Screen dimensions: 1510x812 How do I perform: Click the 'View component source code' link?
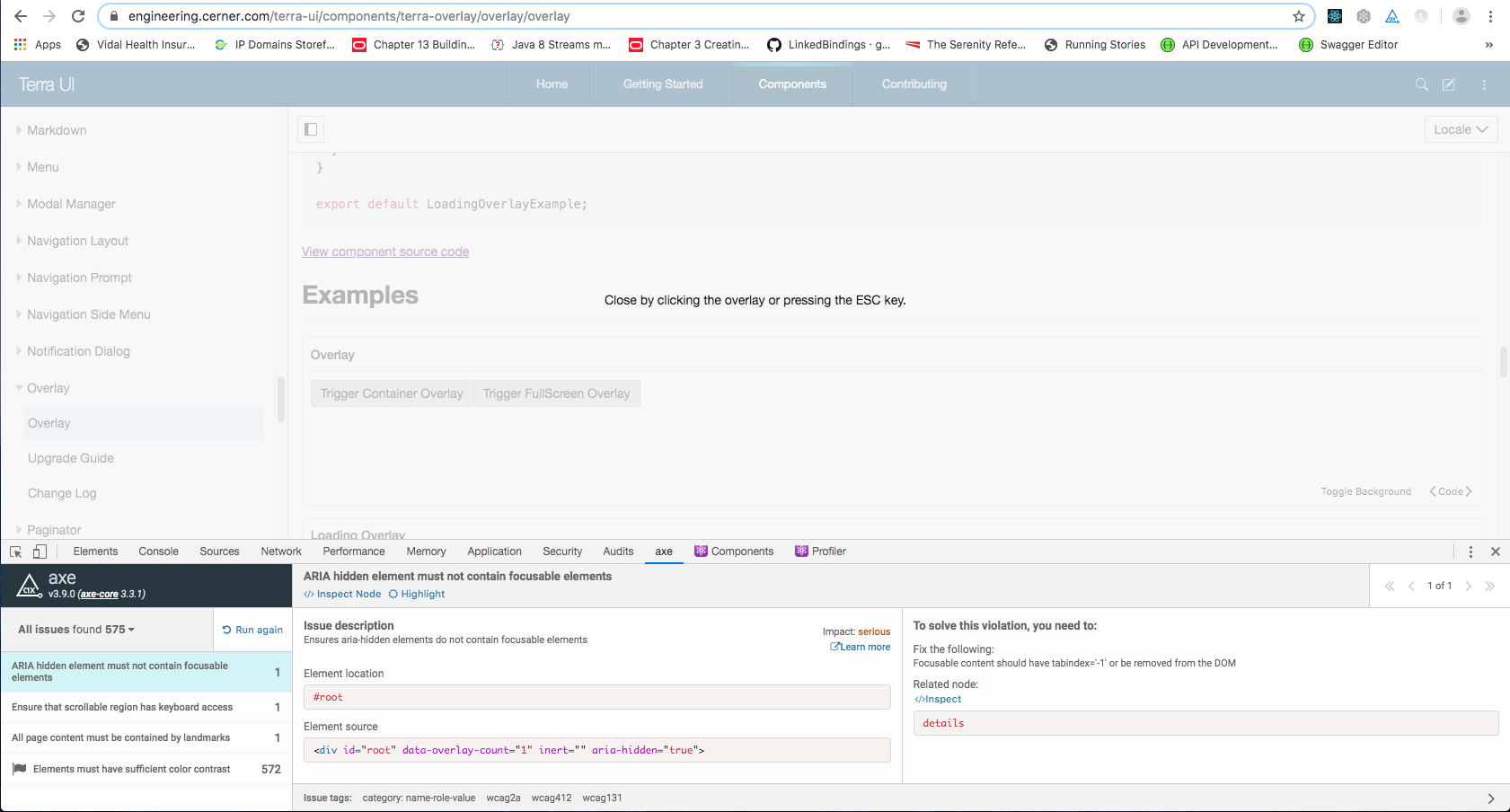click(384, 252)
